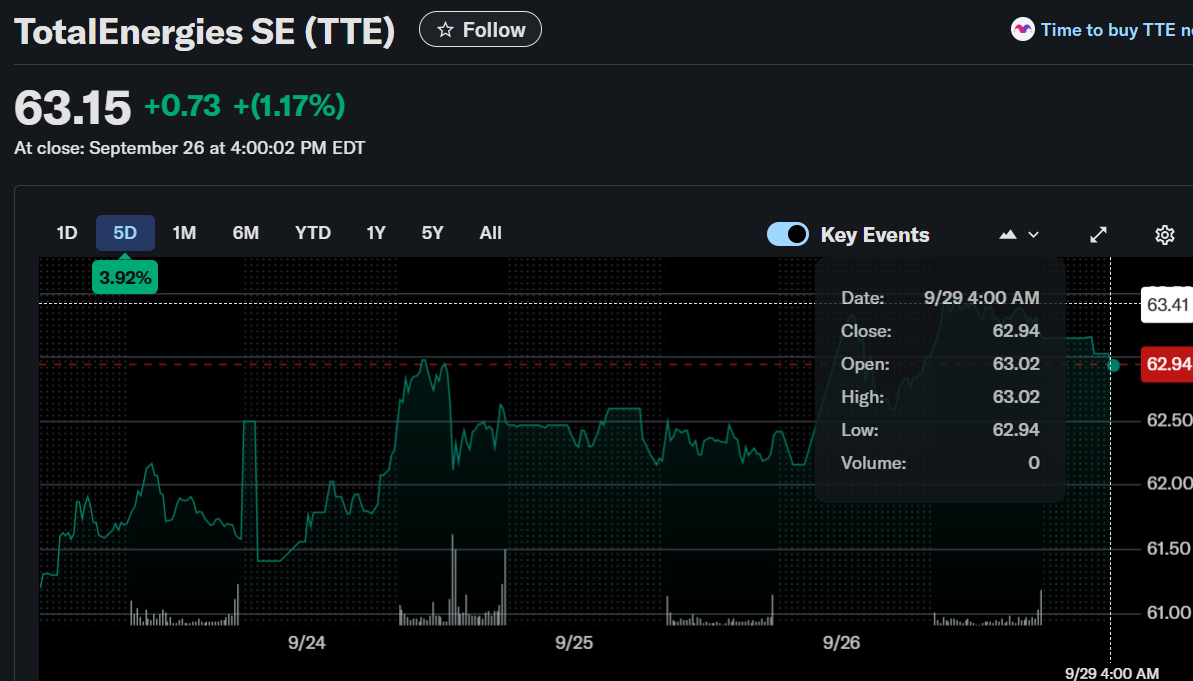Click the 9/24 date axis label
The image size is (1193, 681).
pos(307,643)
